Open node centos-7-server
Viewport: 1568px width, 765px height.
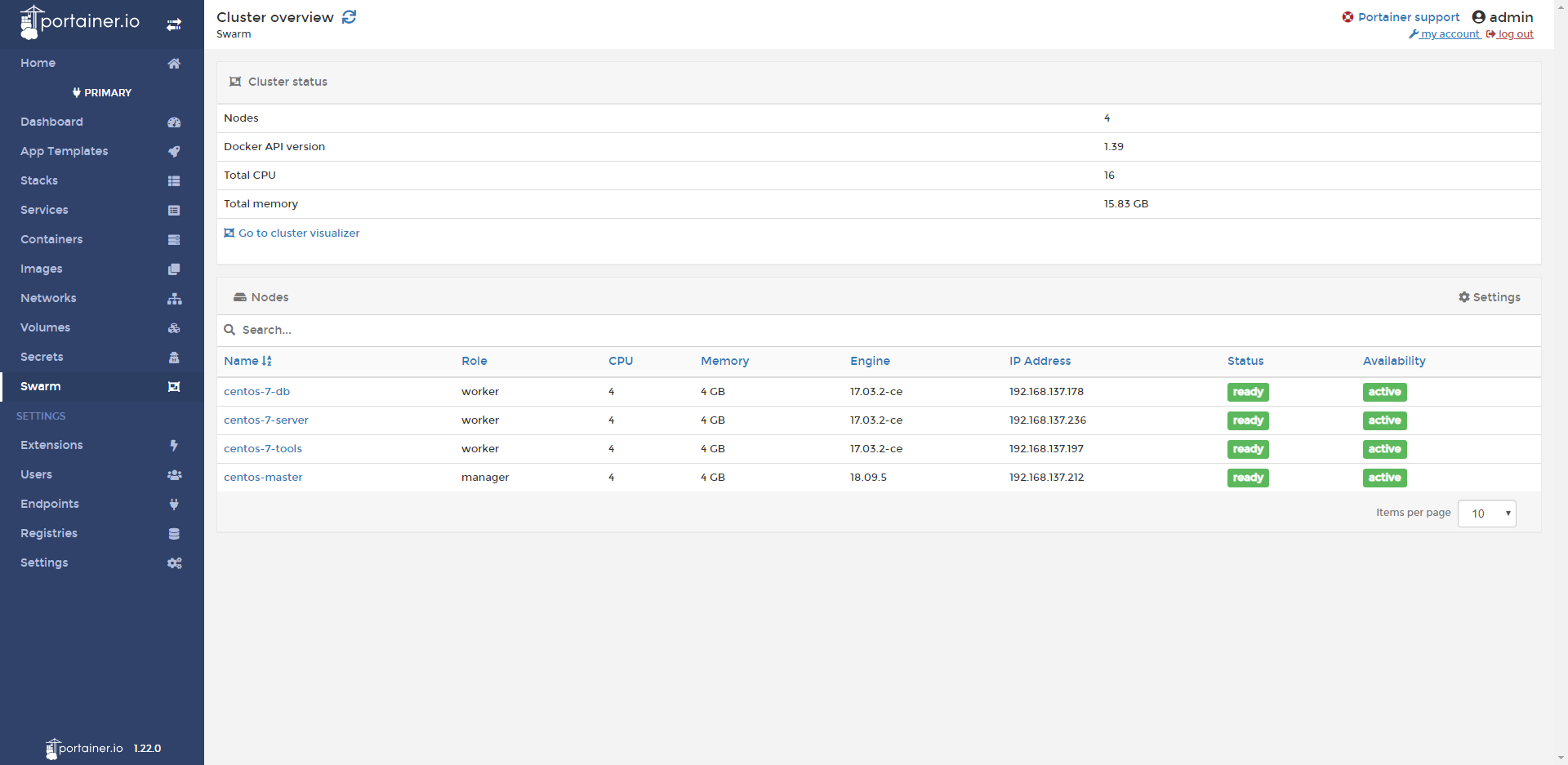pyautogui.click(x=266, y=420)
